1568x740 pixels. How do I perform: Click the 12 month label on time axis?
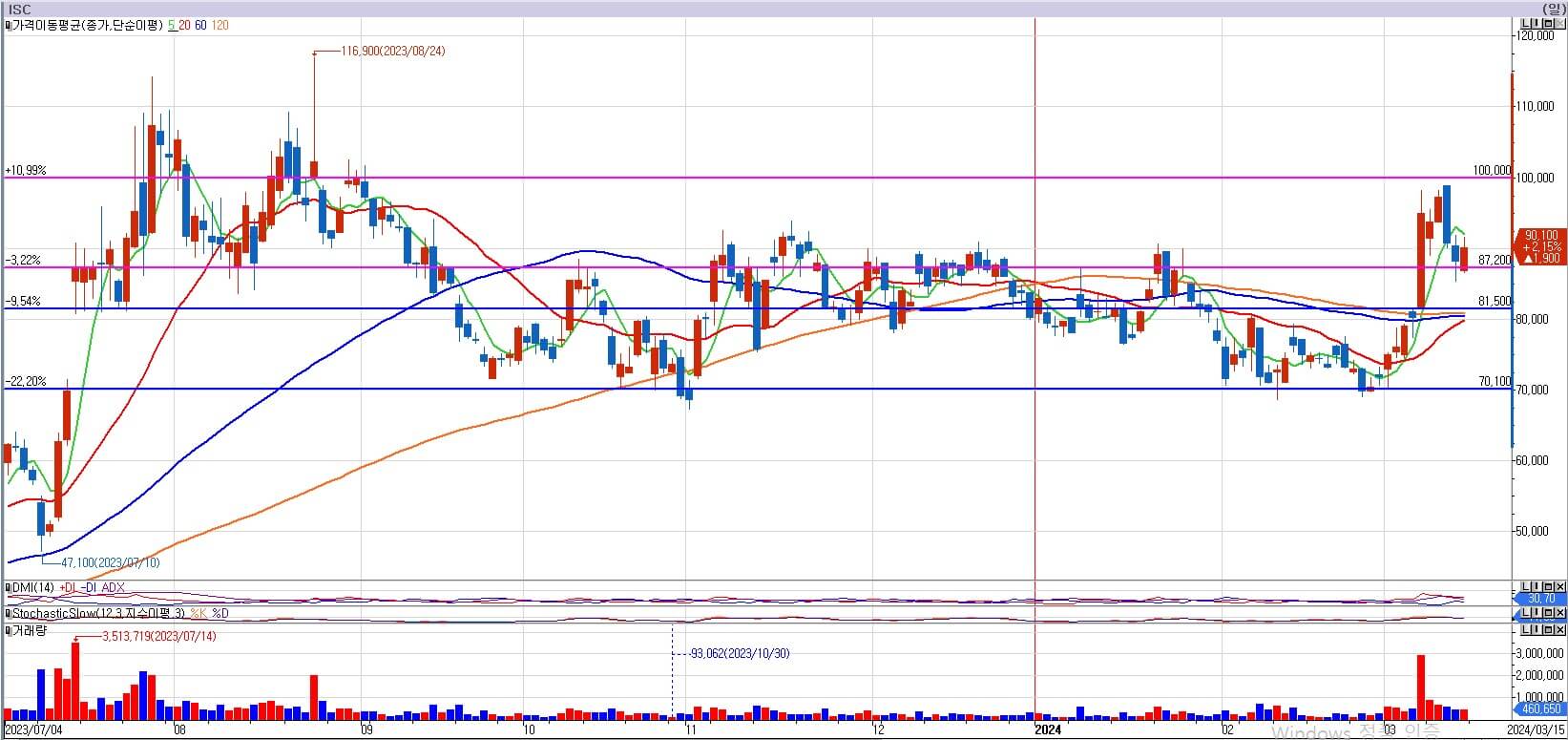point(878,729)
